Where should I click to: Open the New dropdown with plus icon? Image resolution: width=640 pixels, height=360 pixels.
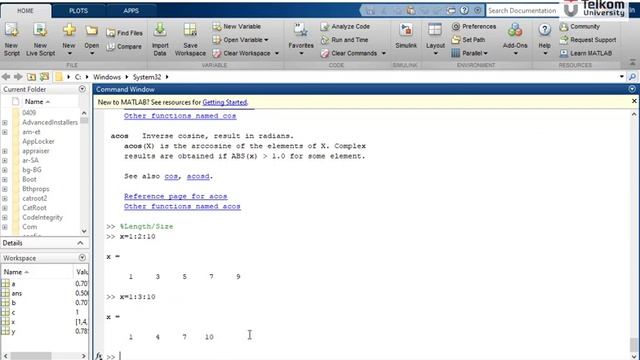69,39
